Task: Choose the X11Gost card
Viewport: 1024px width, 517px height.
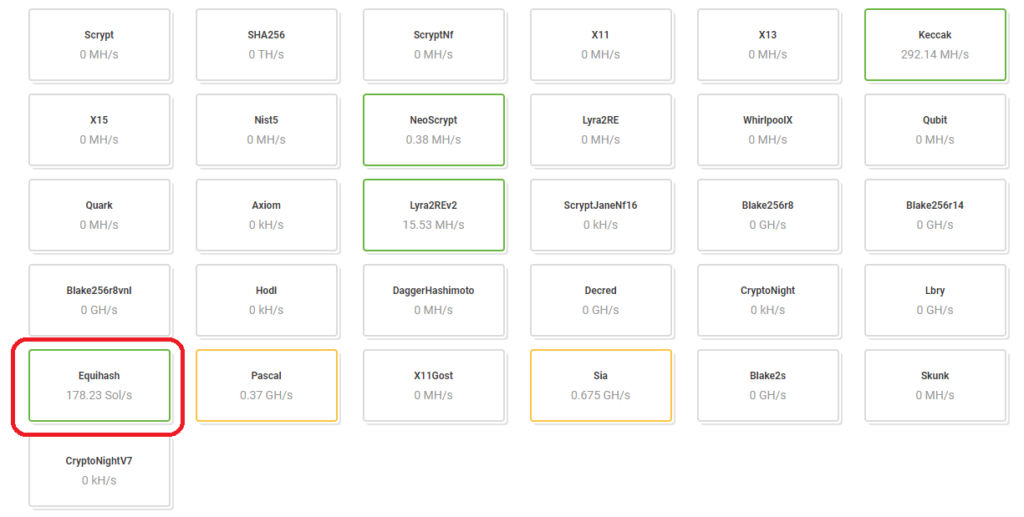Action: (433, 385)
